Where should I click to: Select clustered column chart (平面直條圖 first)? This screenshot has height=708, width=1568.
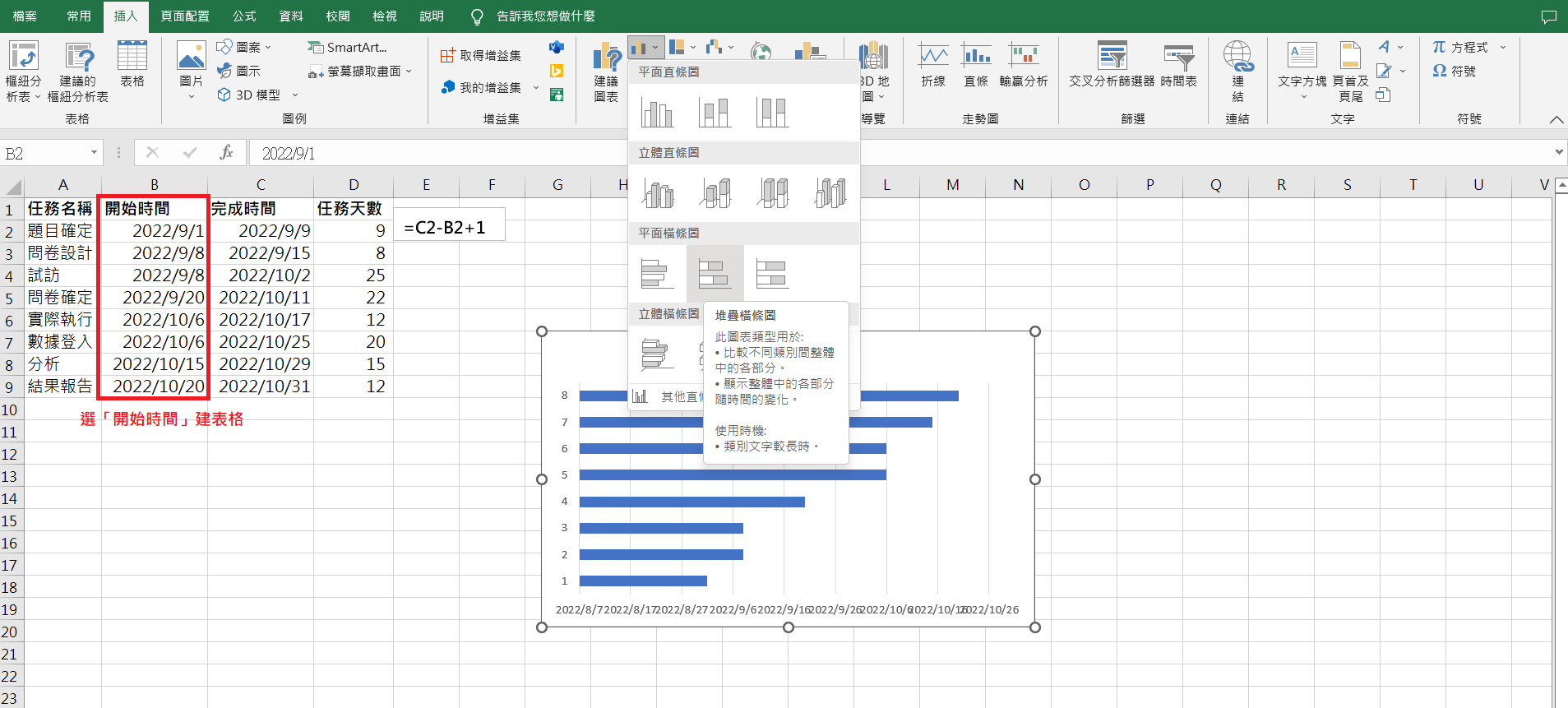(657, 112)
